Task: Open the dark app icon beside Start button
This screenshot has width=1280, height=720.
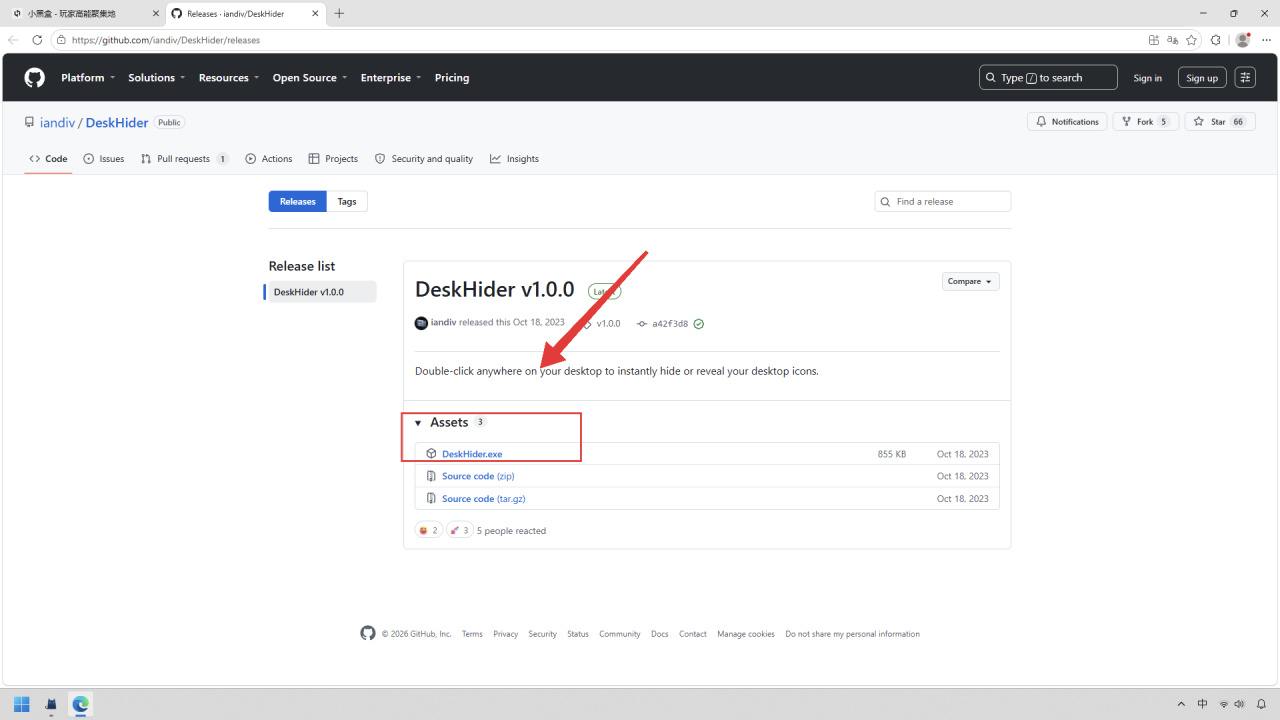Action: click(x=51, y=704)
